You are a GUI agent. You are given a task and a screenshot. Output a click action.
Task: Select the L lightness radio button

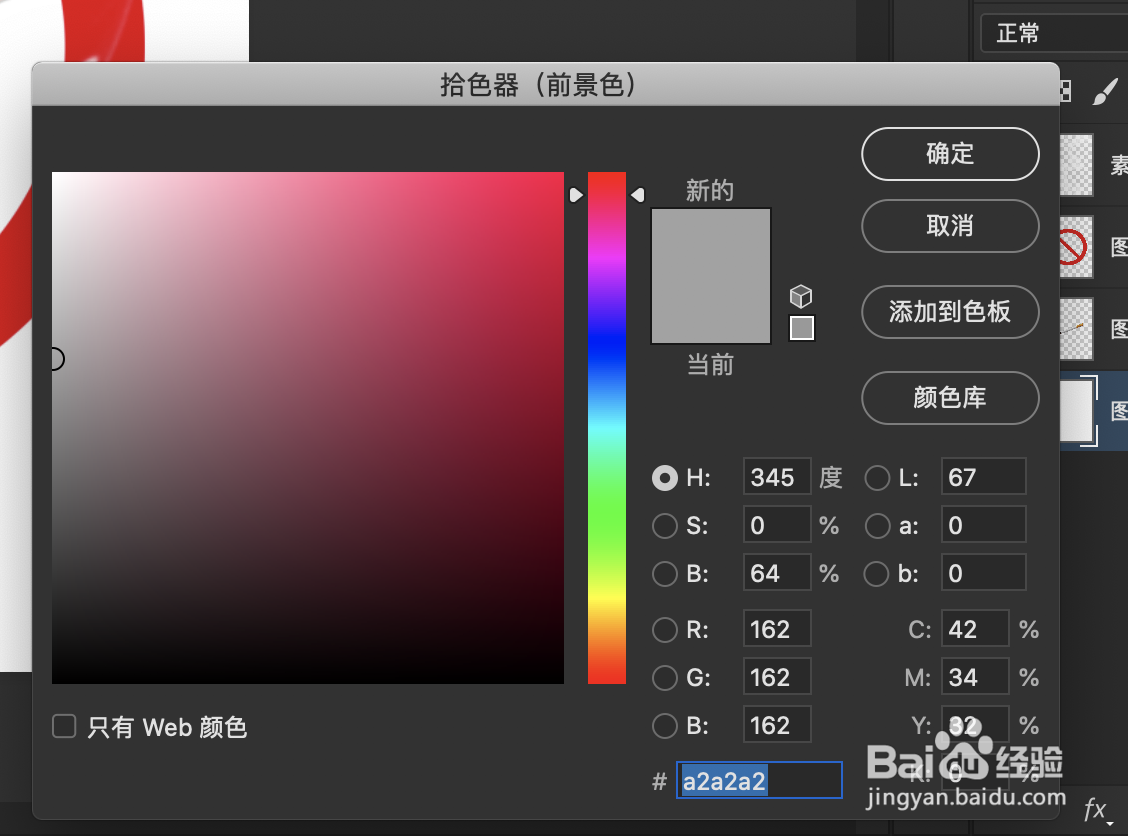pyautogui.click(x=877, y=478)
